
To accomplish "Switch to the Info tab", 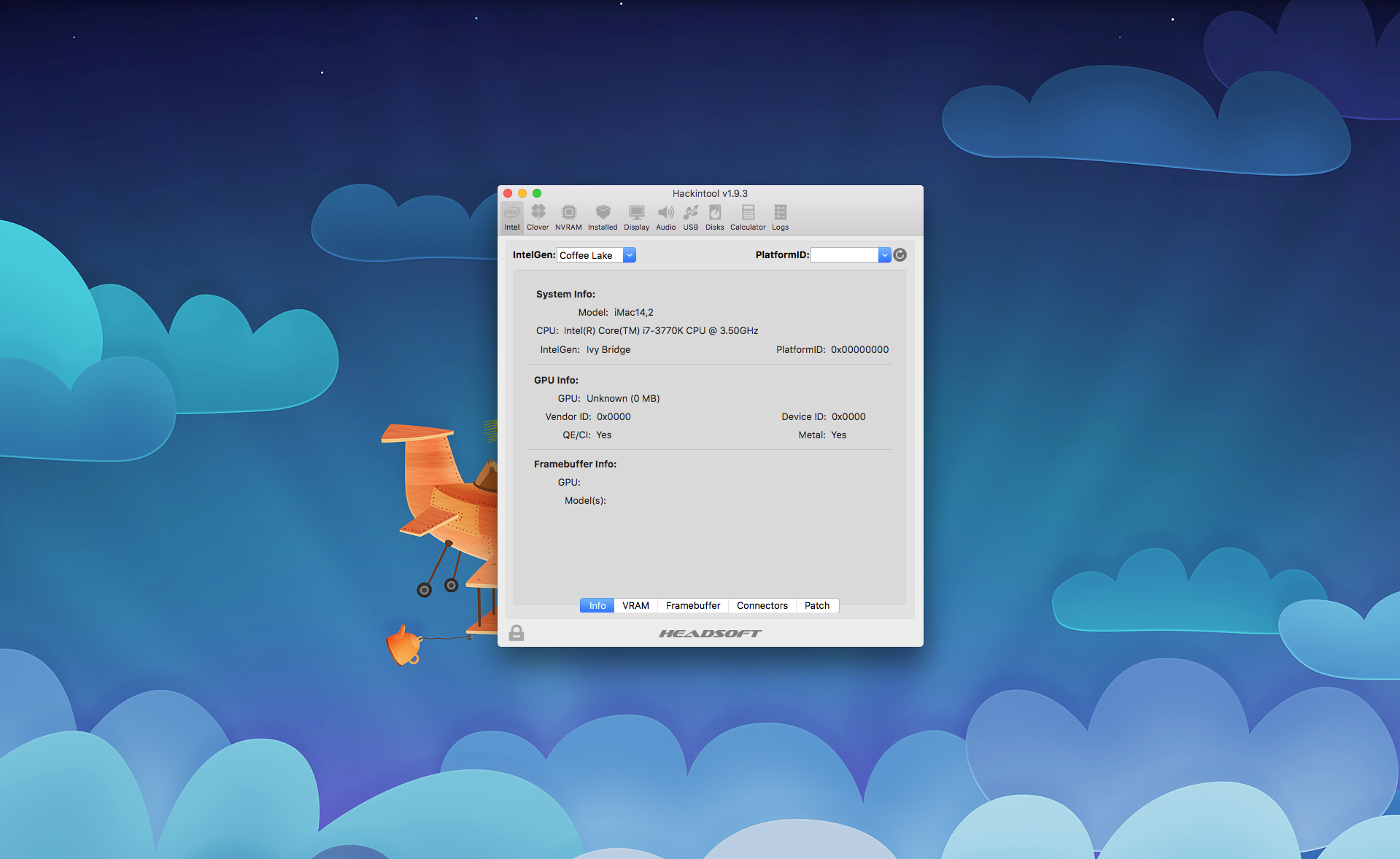I will coord(597,605).
